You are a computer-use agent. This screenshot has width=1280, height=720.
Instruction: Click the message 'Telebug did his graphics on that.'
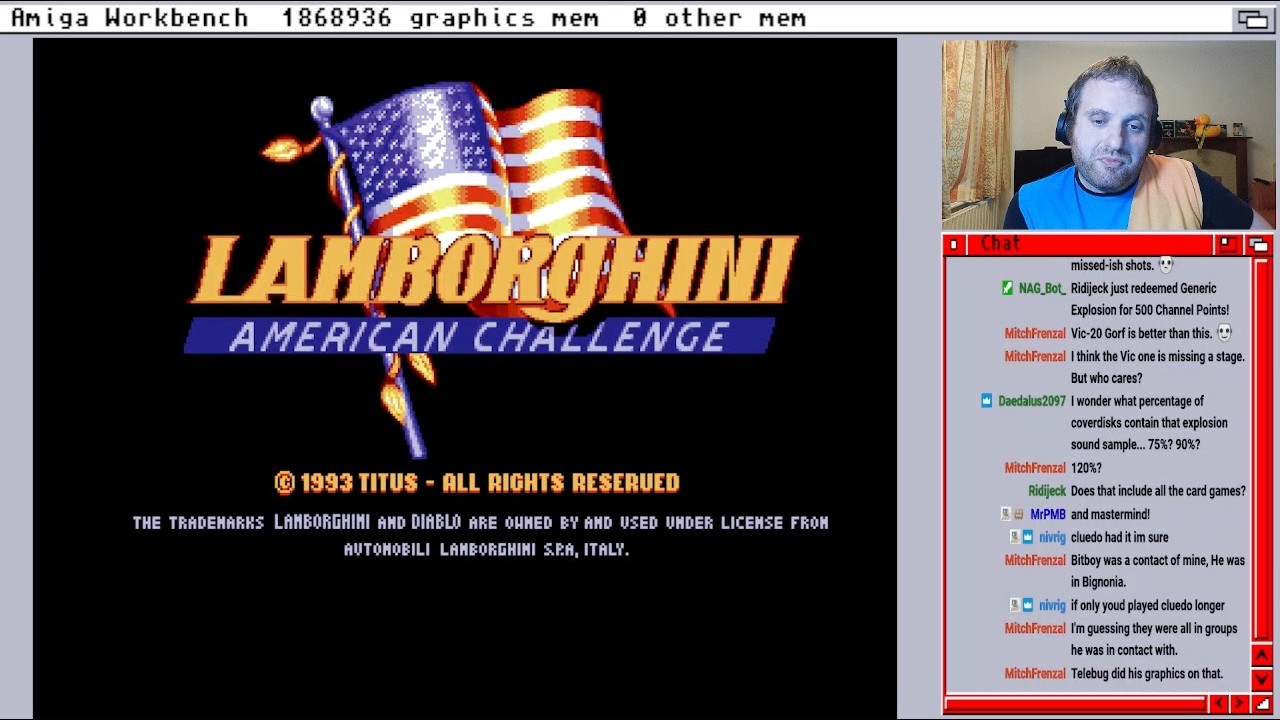pos(1147,673)
